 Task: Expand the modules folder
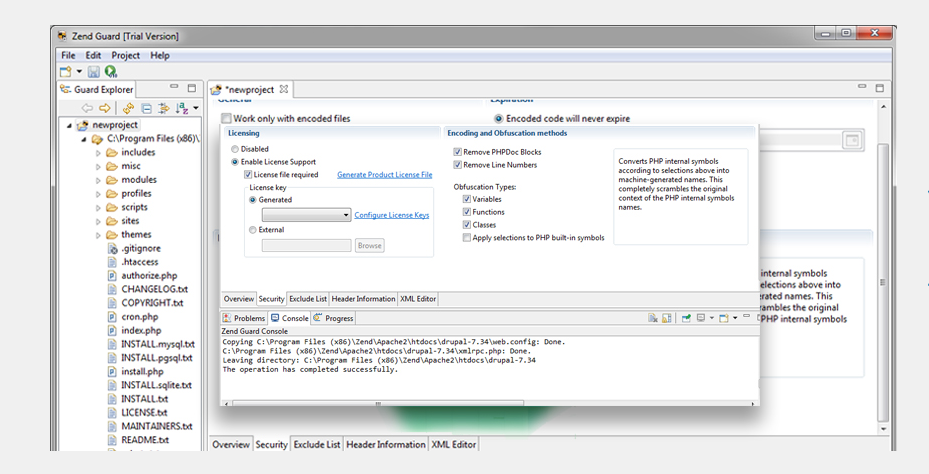point(98,180)
